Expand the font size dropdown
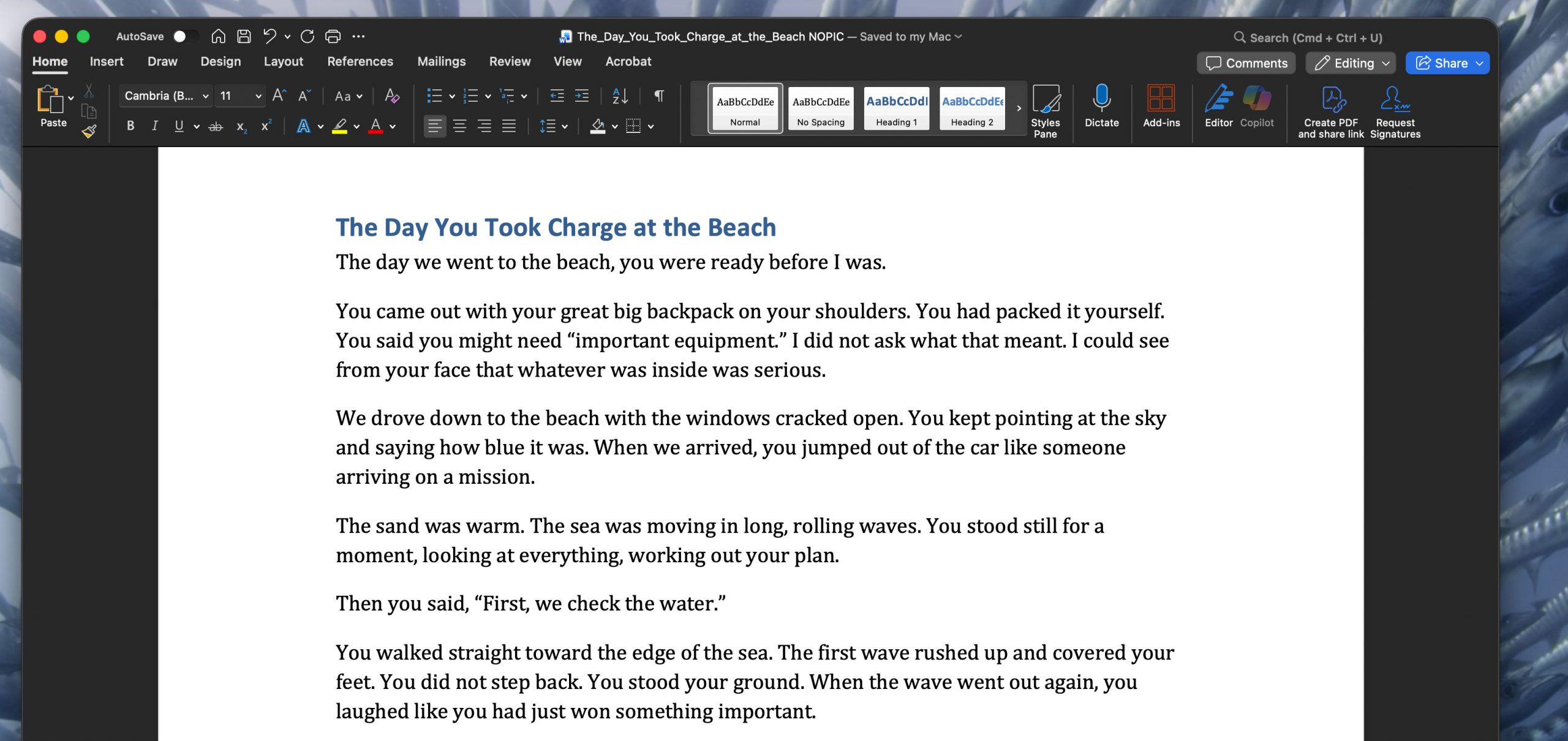Screen dimensions: 1568x741 click(258, 96)
